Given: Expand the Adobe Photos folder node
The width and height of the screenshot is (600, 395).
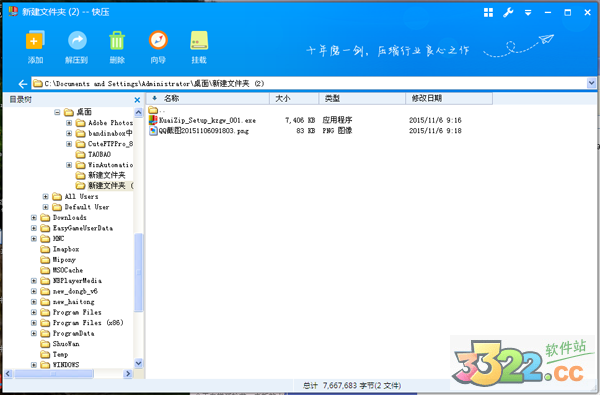Looking at the screenshot, I should pyautogui.click(x=69, y=123).
